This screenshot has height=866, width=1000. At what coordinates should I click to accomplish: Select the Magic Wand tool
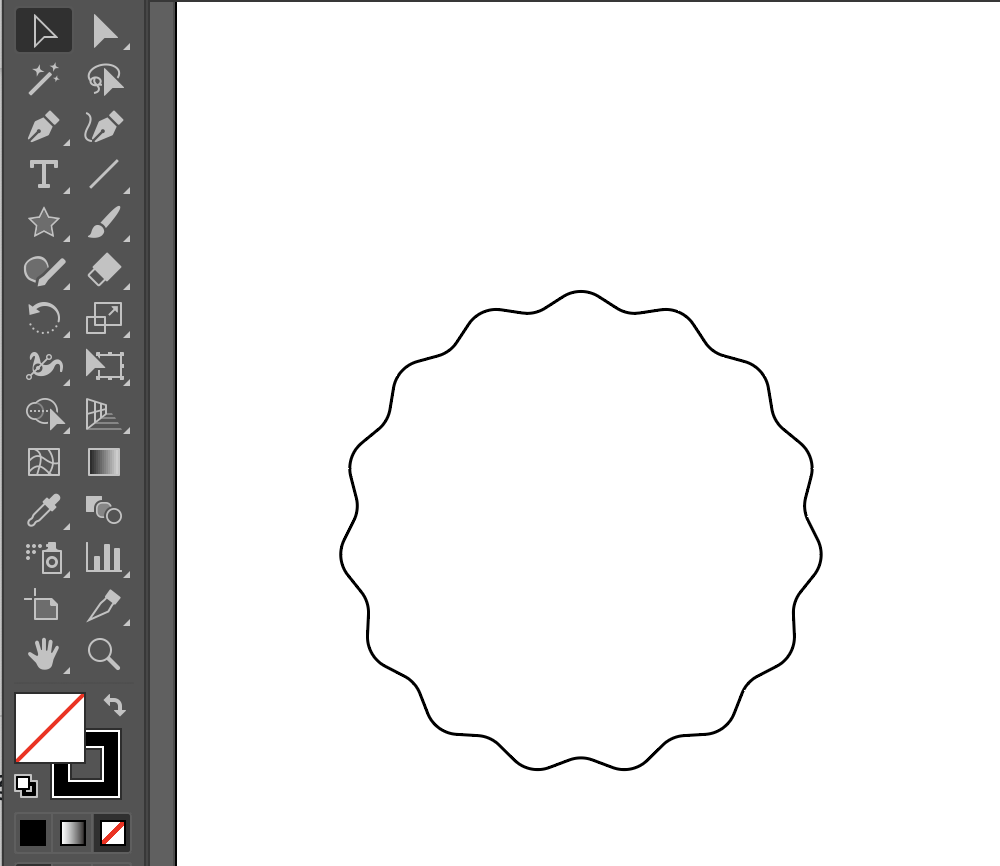click(43, 79)
